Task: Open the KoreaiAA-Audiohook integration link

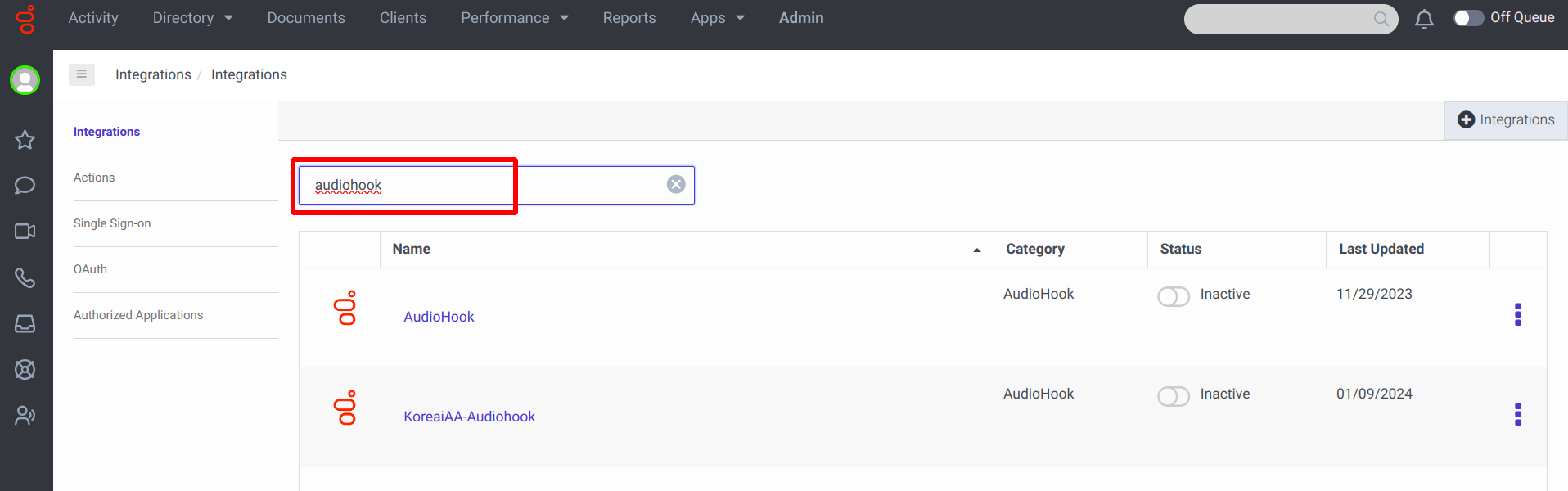Action: (469, 417)
